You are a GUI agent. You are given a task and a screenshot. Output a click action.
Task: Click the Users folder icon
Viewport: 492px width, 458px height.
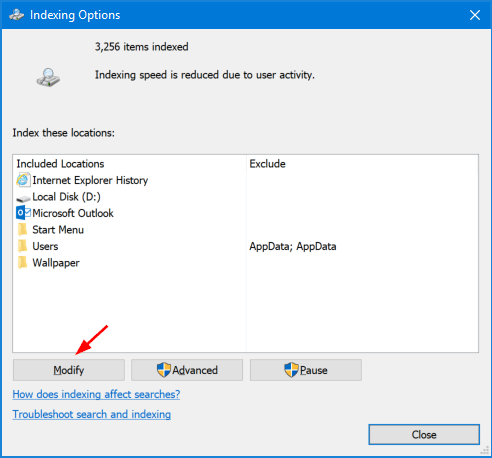click(22, 246)
